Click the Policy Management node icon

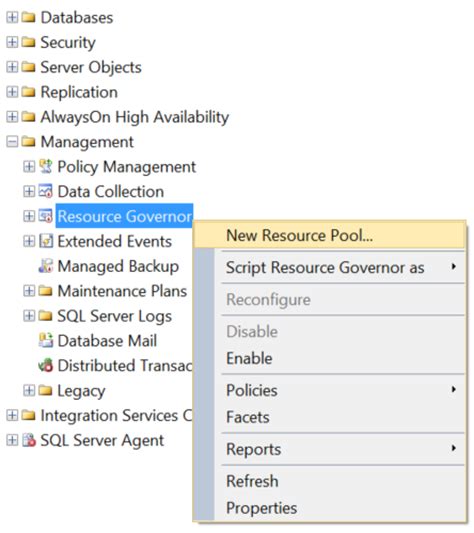tap(46, 166)
